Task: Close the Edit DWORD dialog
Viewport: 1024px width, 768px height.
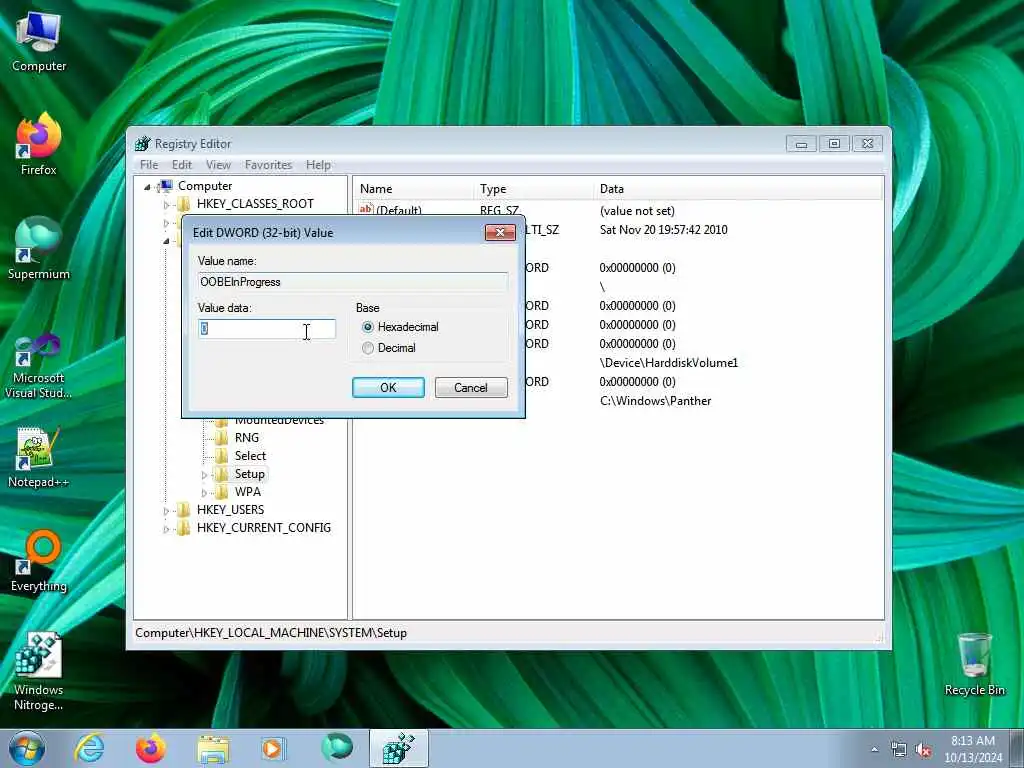Action: pyautogui.click(x=500, y=232)
